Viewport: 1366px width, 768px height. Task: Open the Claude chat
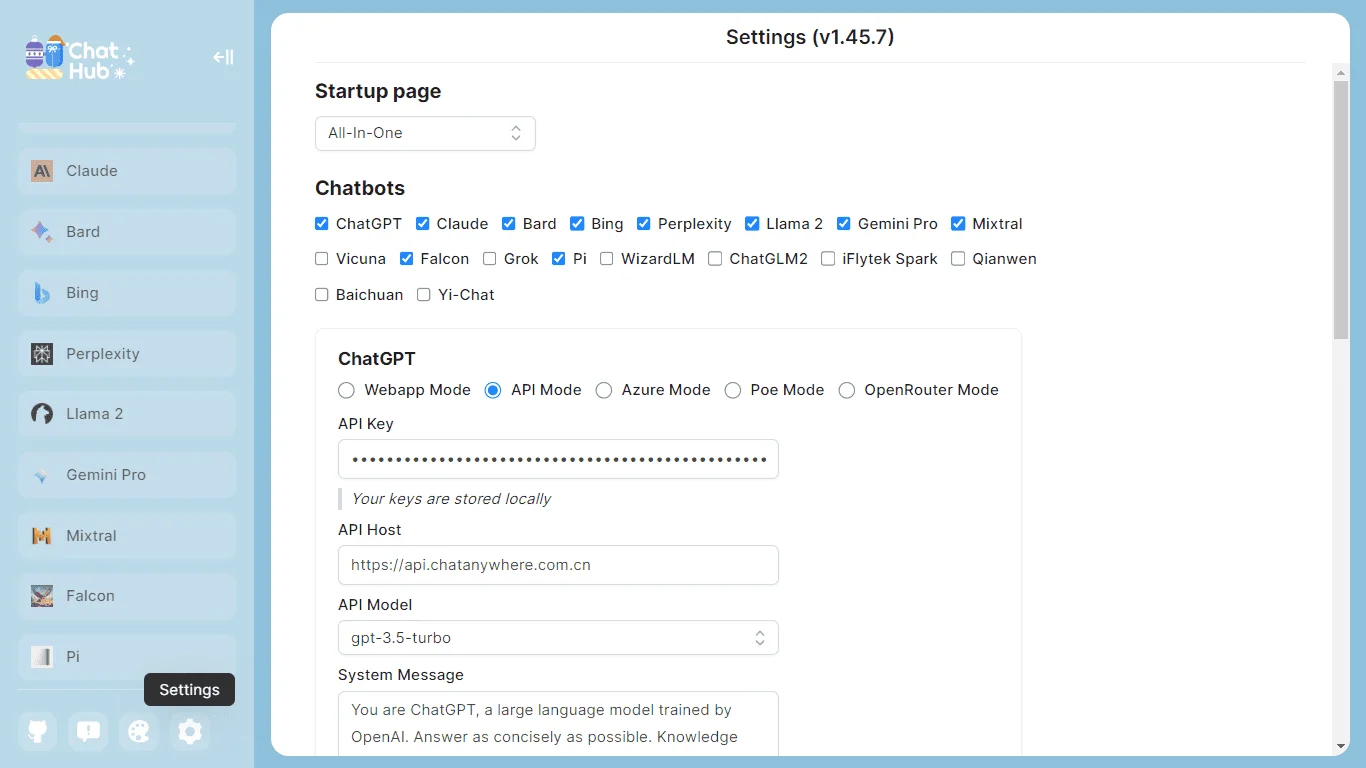click(127, 171)
